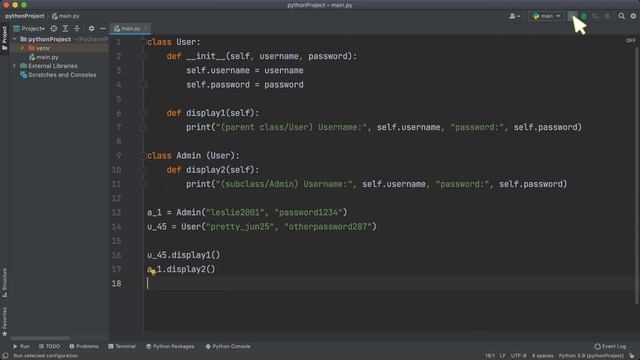640x360 pixels.
Task: Close the main.py editor tab
Action: point(146,29)
